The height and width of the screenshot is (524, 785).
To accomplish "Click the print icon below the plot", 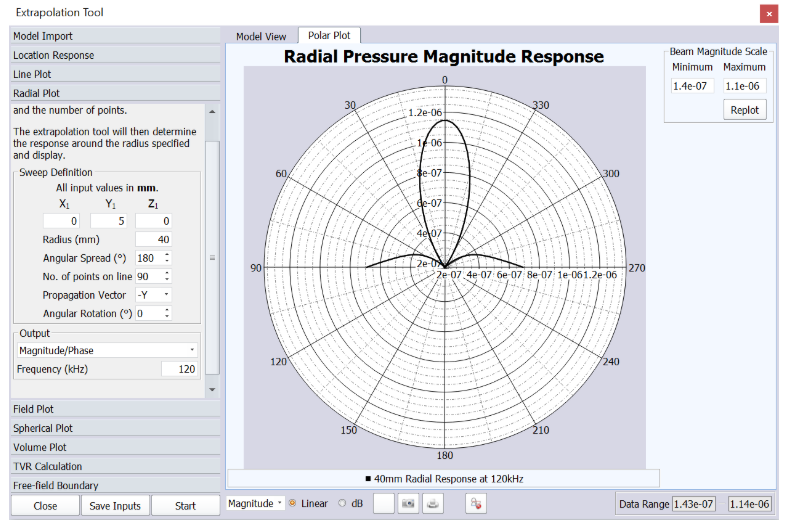I will click(433, 503).
